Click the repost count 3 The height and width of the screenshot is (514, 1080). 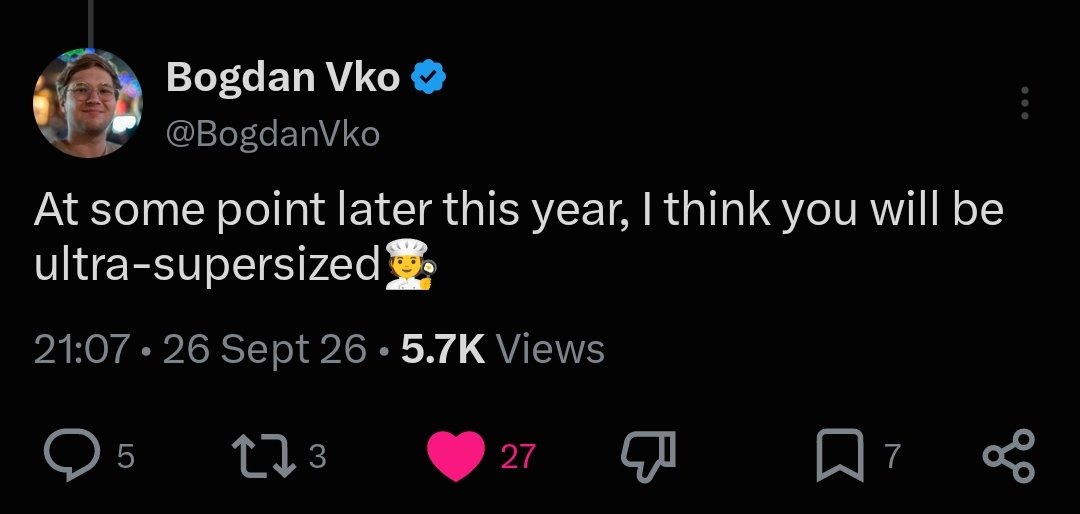click(317, 455)
